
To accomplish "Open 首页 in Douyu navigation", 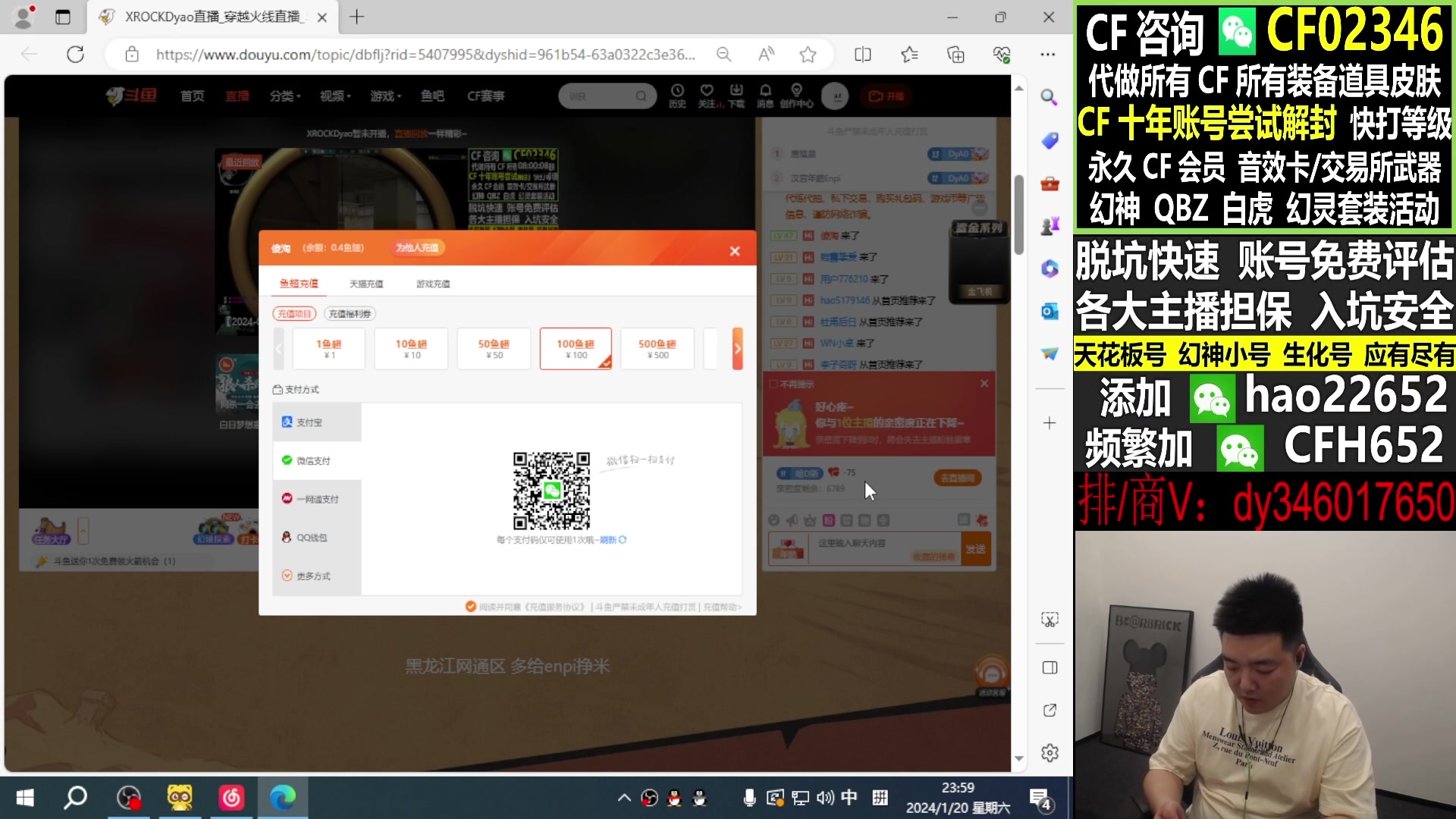I will pyautogui.click(x=192, y=96).
